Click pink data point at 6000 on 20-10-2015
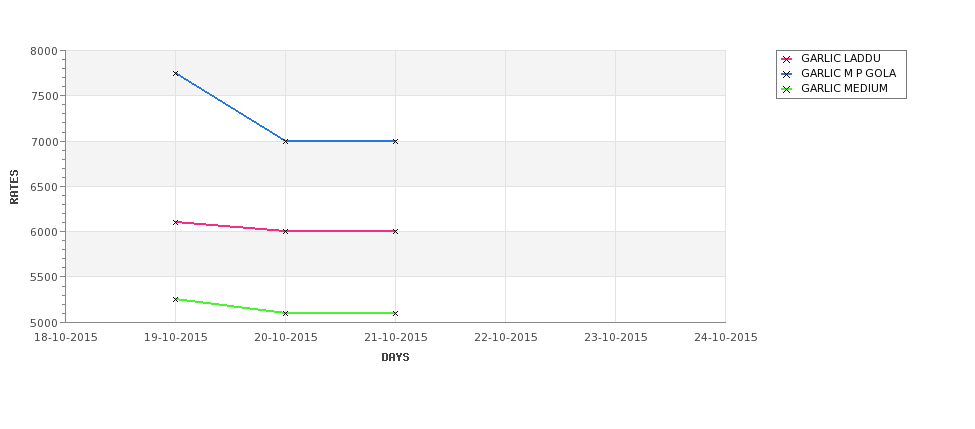The height and width of the screenshot is (429, 975). 285,231
